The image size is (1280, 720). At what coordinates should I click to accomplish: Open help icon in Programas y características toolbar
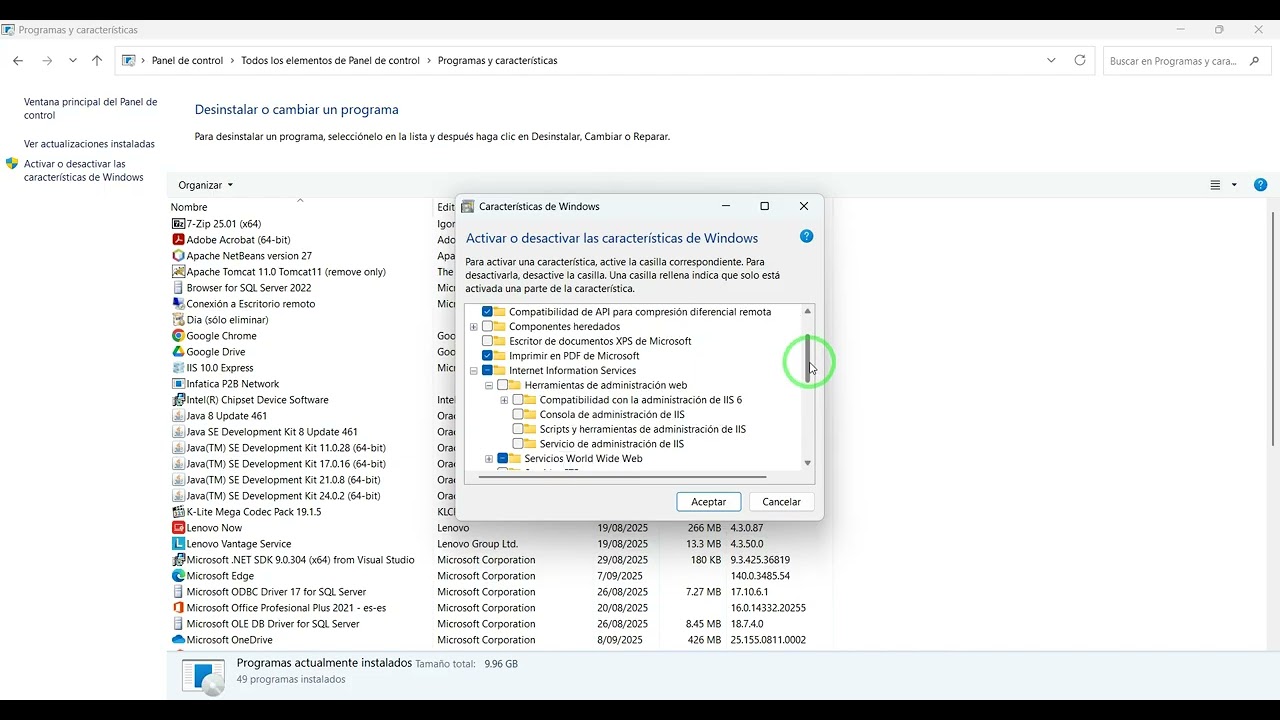[x=1260, y=185]
